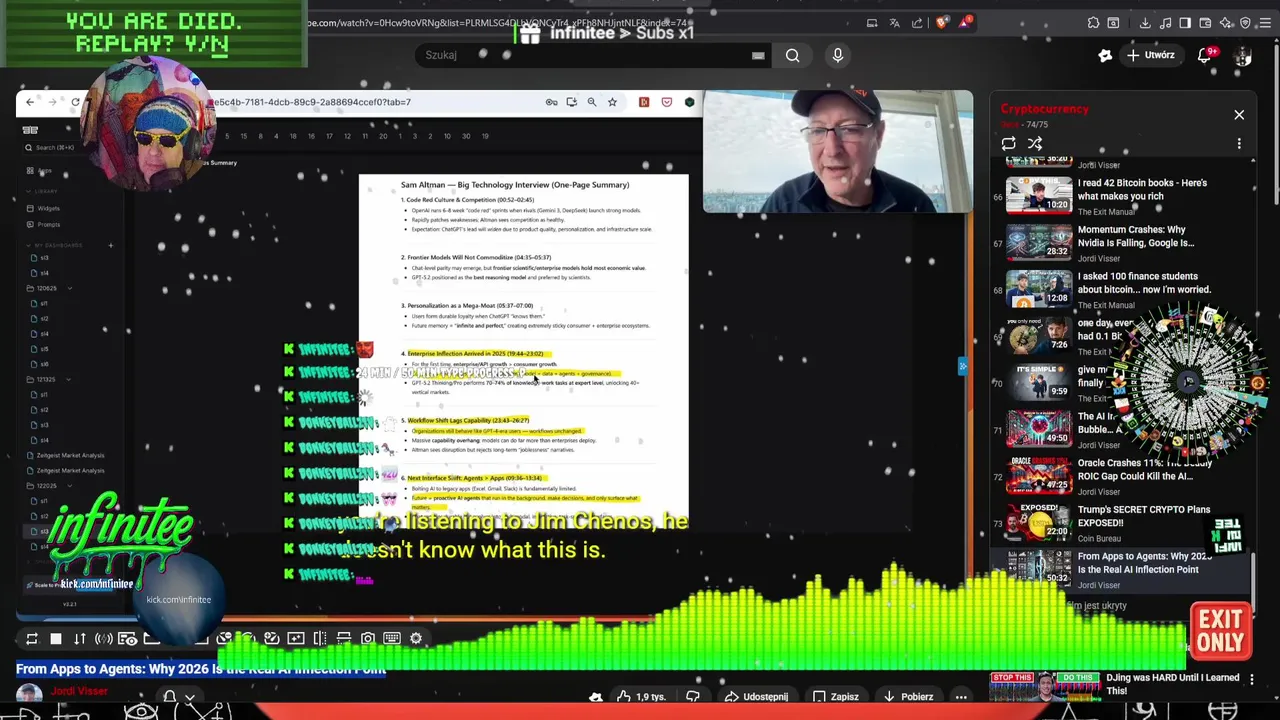
Task: Click reverse-order arrows icon in player toolbar
Action: [80, 639]
